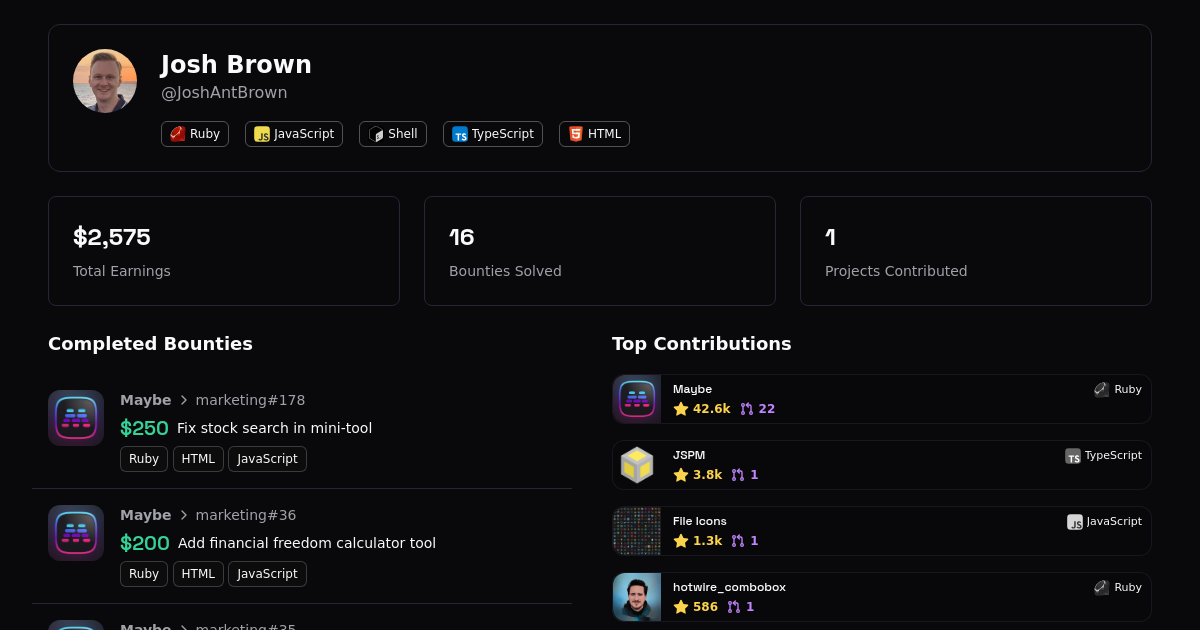
Task: Select the TypeScript badge in profile header
Action: click(493, 134)
